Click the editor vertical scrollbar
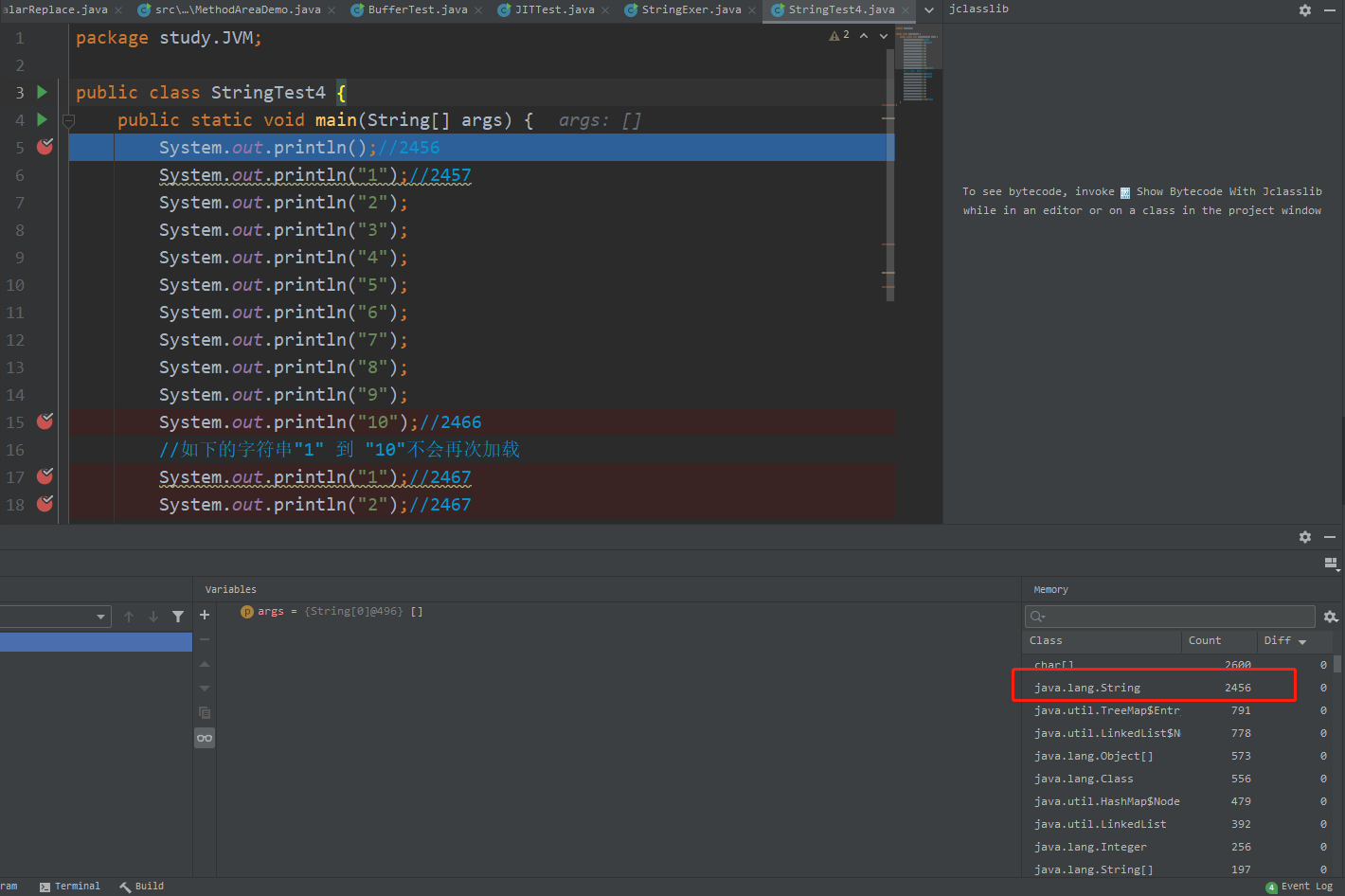This screenshot has height=896, width=1345. pyautogui.click(x=890, y=175)
